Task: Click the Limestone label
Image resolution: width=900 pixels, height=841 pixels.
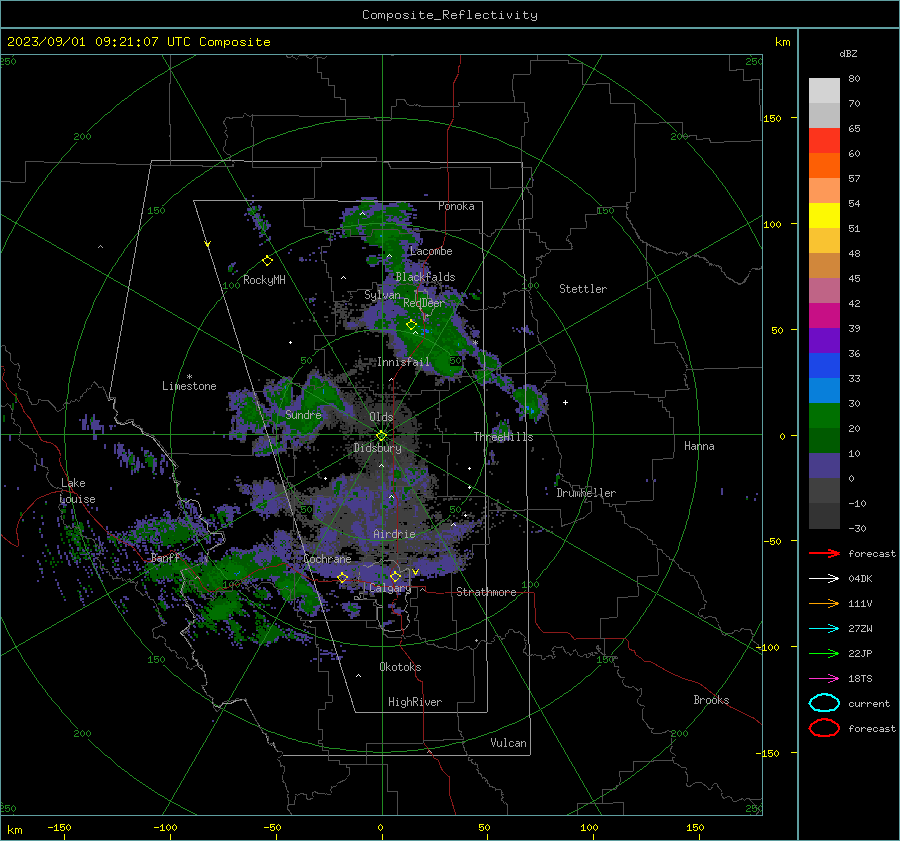Action: pos(189,386)
